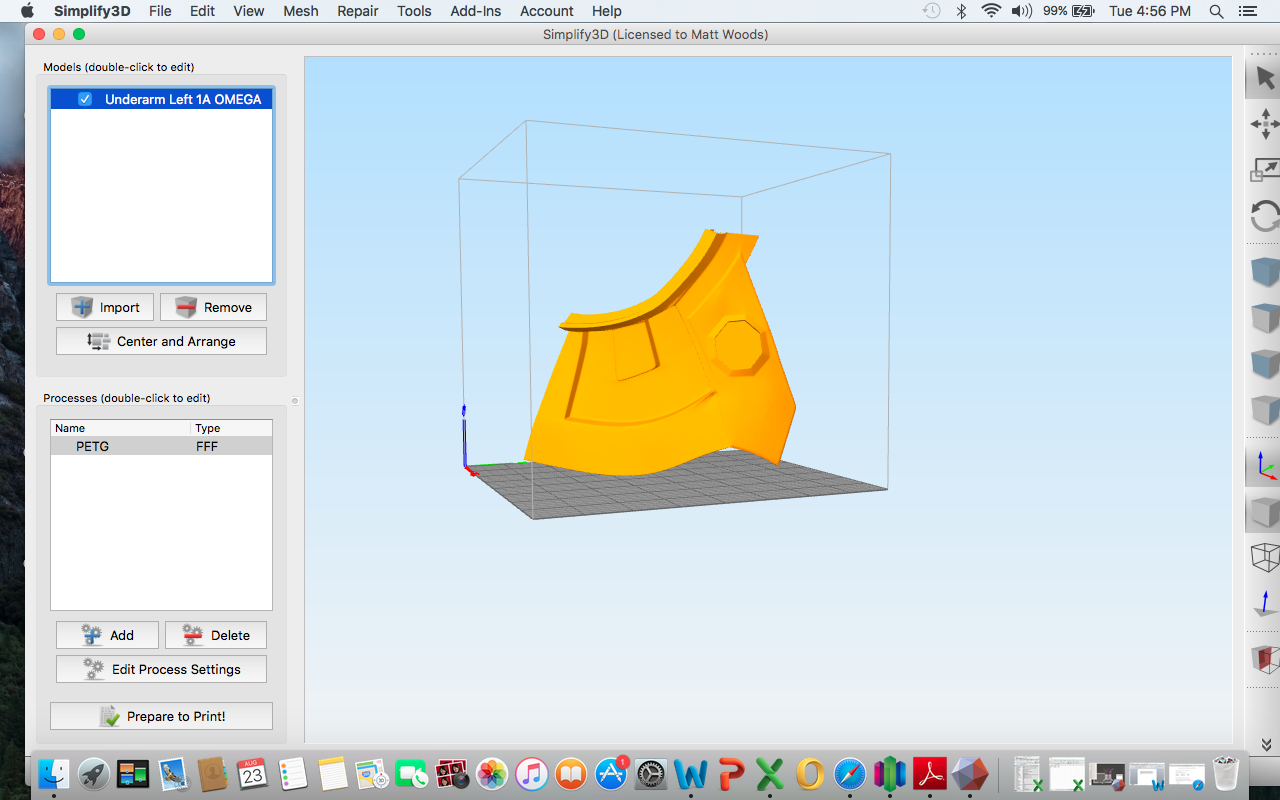Uncheck the Underarm Left 1A OMEGA model

point(85,99)
